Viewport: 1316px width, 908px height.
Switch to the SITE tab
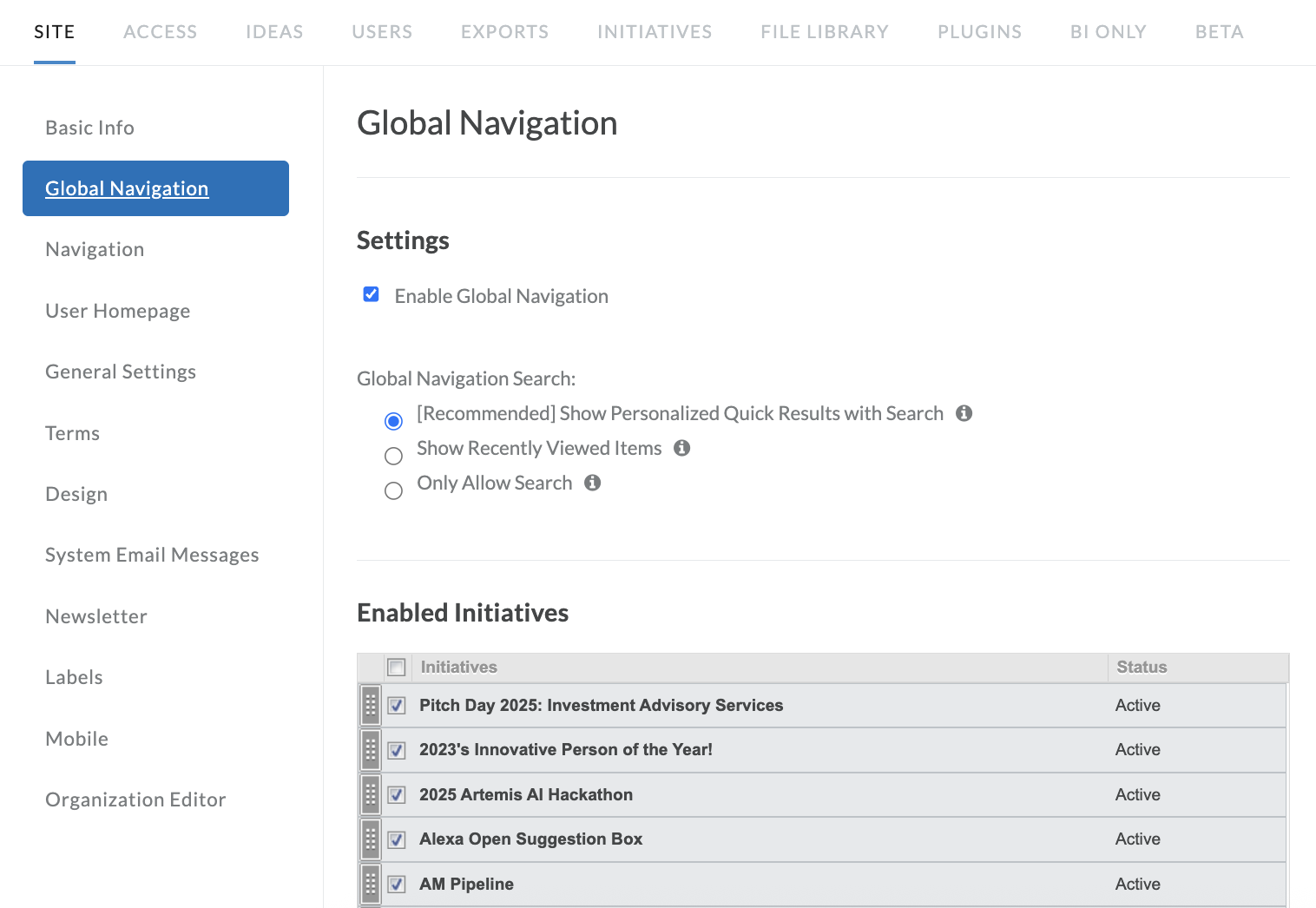tap(55, 32)
